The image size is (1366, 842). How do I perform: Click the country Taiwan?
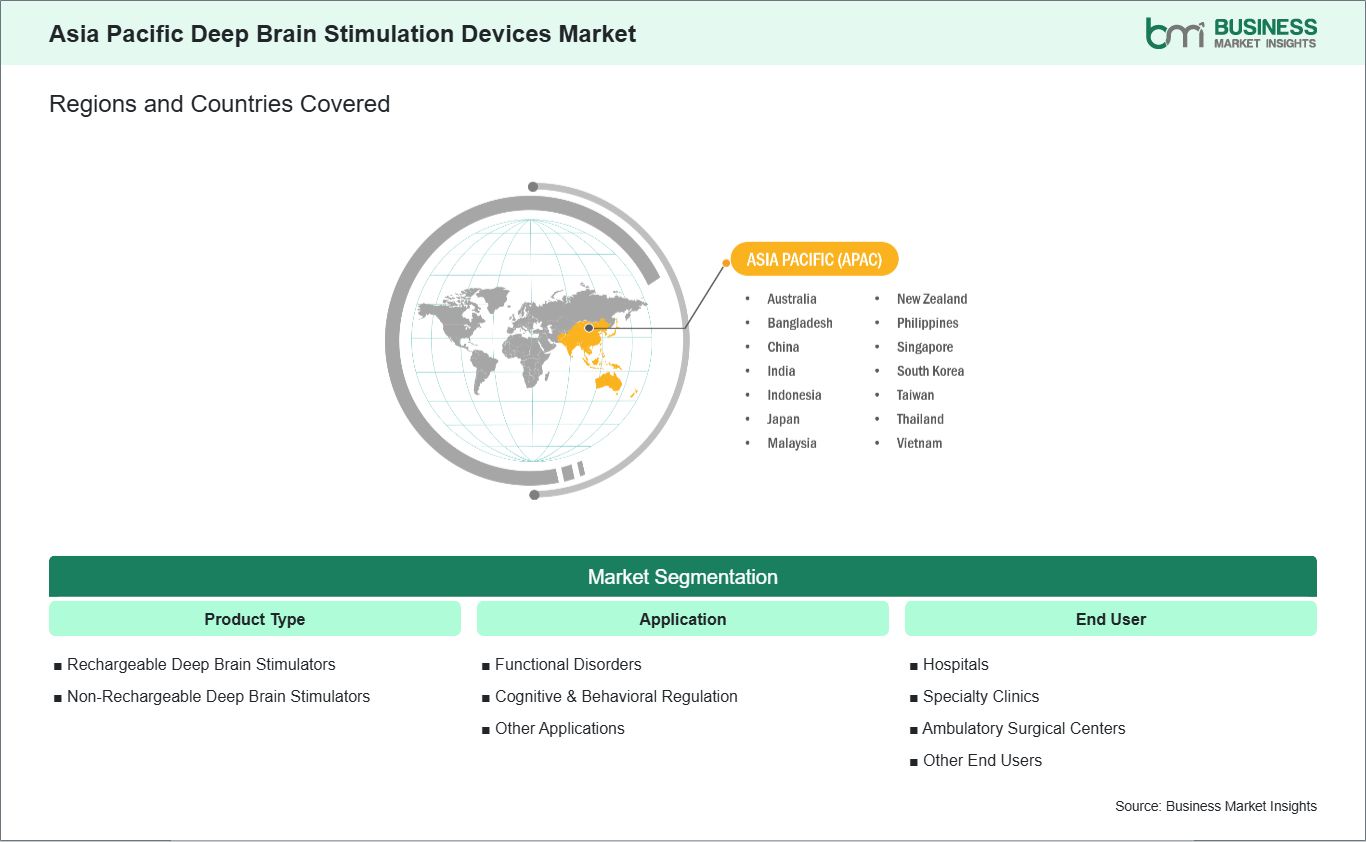click(916, 395)
